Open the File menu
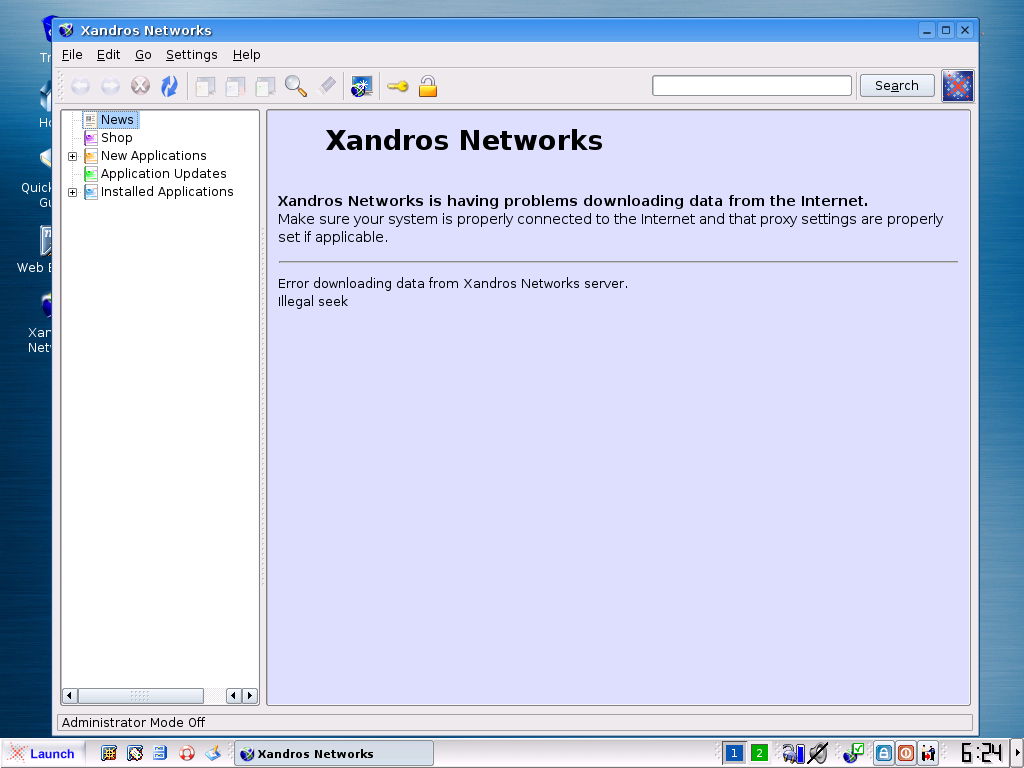 coord(72,55)
